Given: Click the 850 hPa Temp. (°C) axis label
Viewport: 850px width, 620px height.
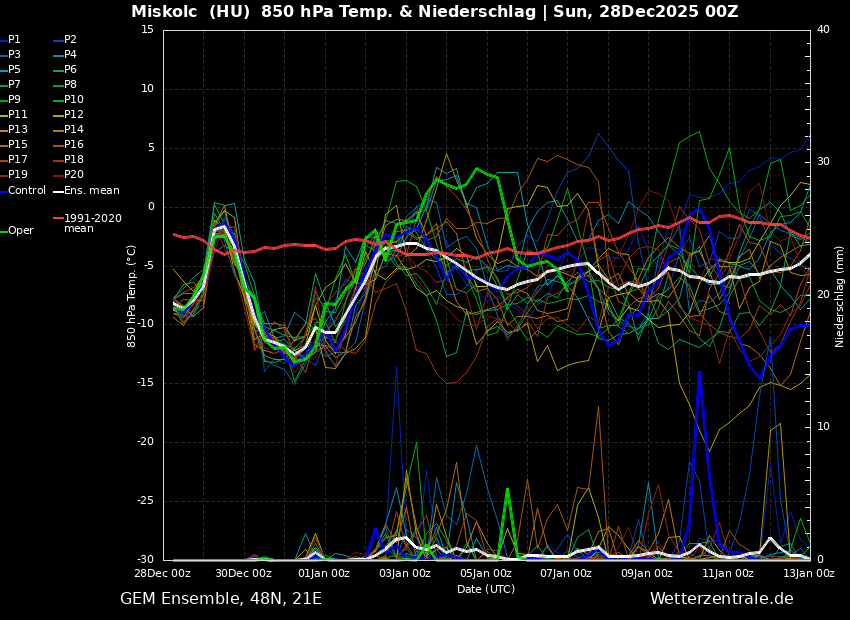Looking at the screenshot, I should click(132, 296).
